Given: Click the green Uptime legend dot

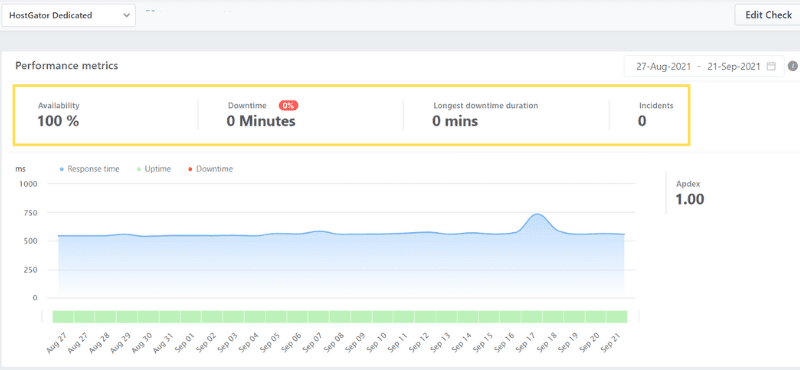Looking at the screenshot, I should click(139, 169).
